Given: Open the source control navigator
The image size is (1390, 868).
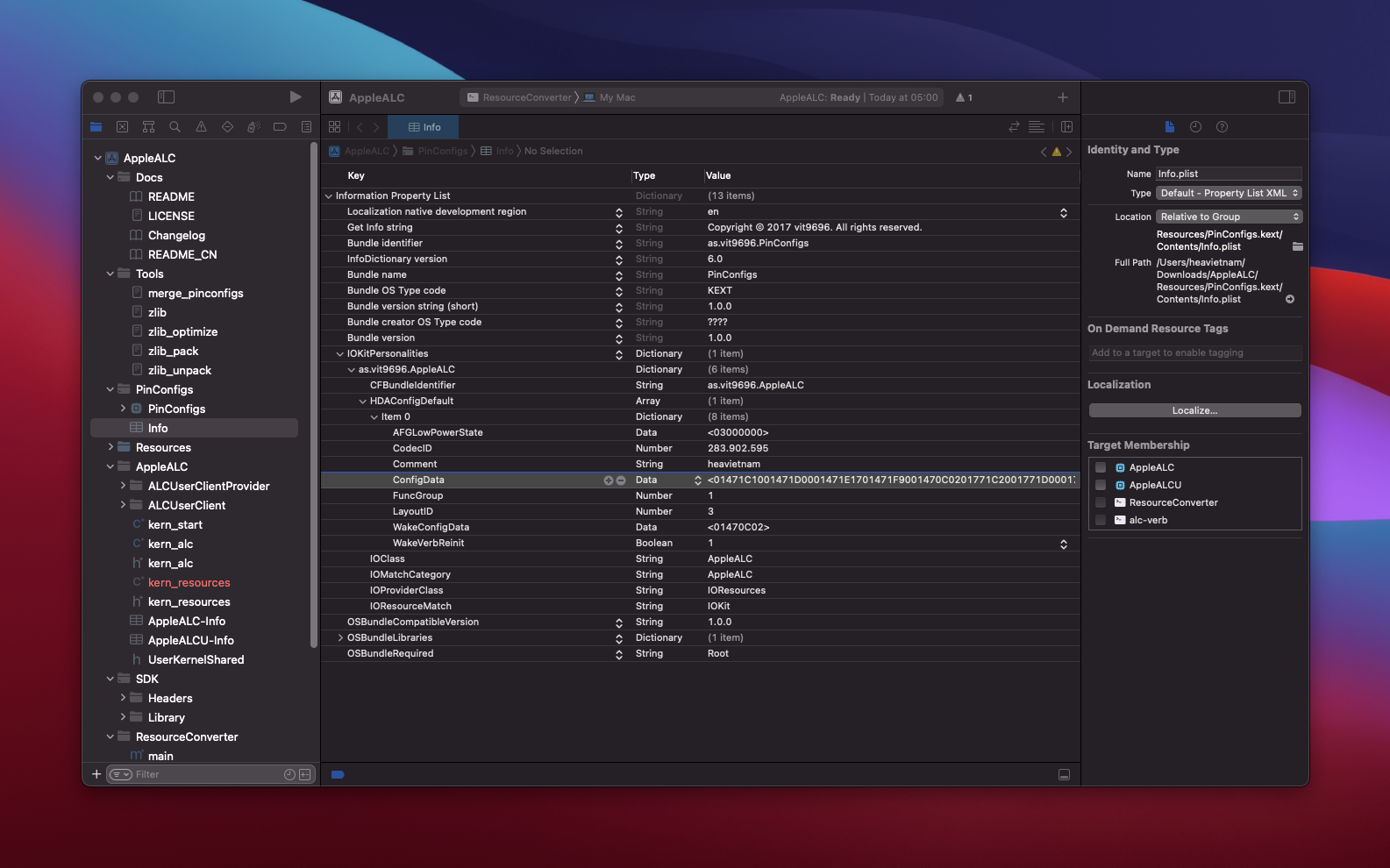Looking at the screenshot, I should tap(123, 127).
